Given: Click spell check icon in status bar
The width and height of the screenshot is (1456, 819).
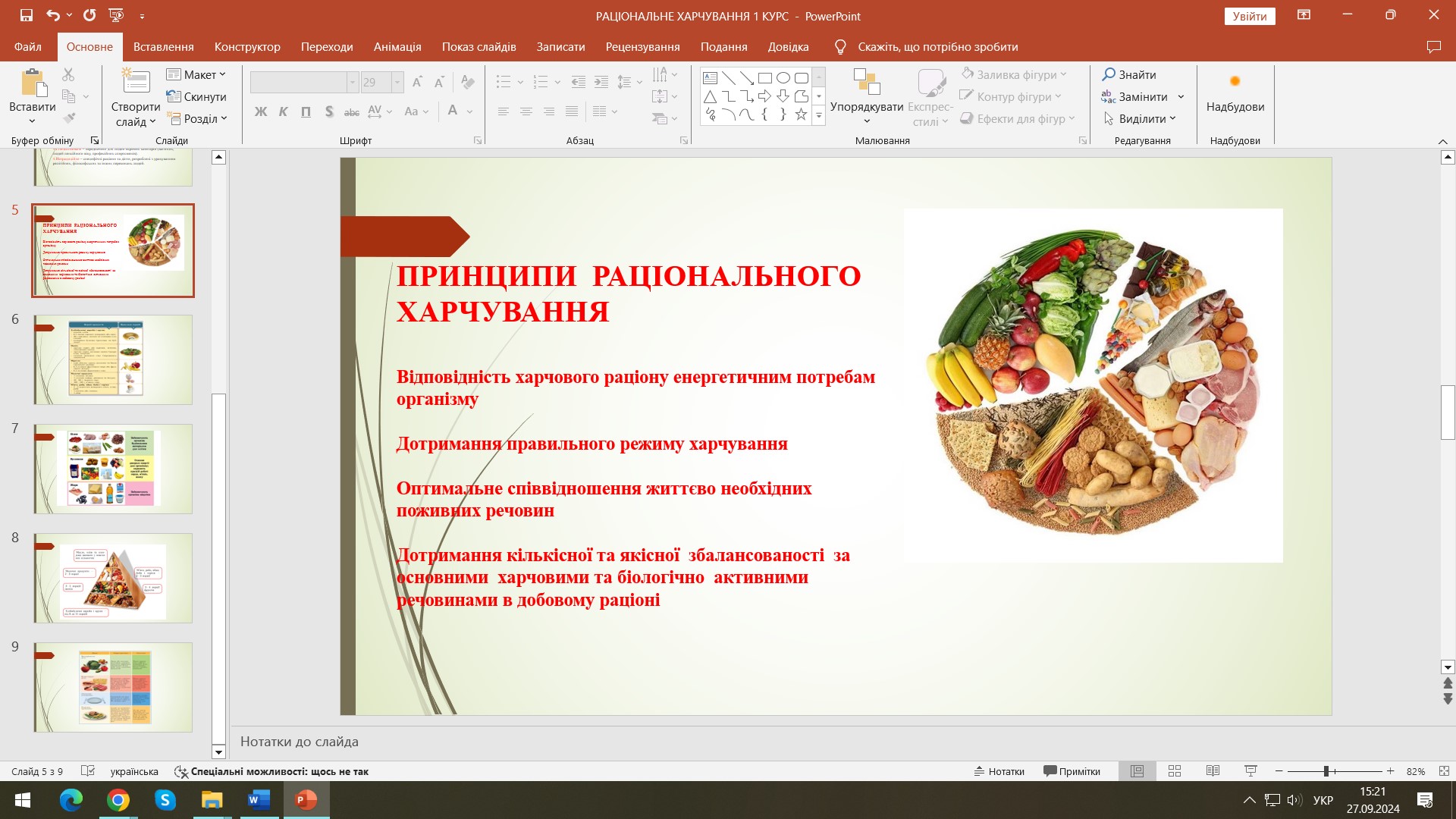Looking at the screenshot, I should [88, 771].
